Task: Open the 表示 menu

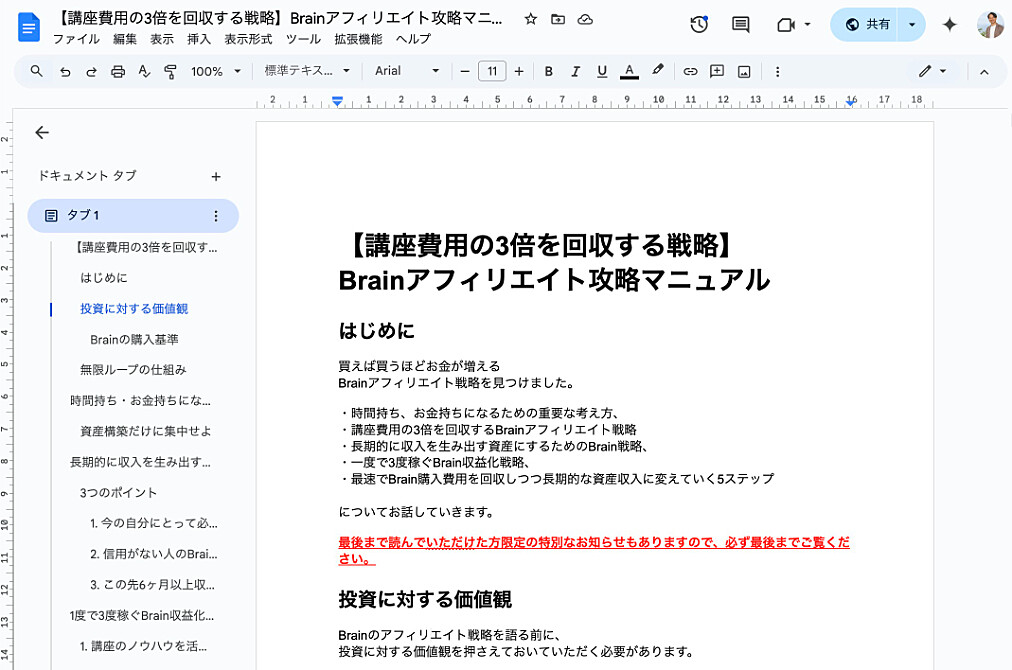Action: [162, 39]
